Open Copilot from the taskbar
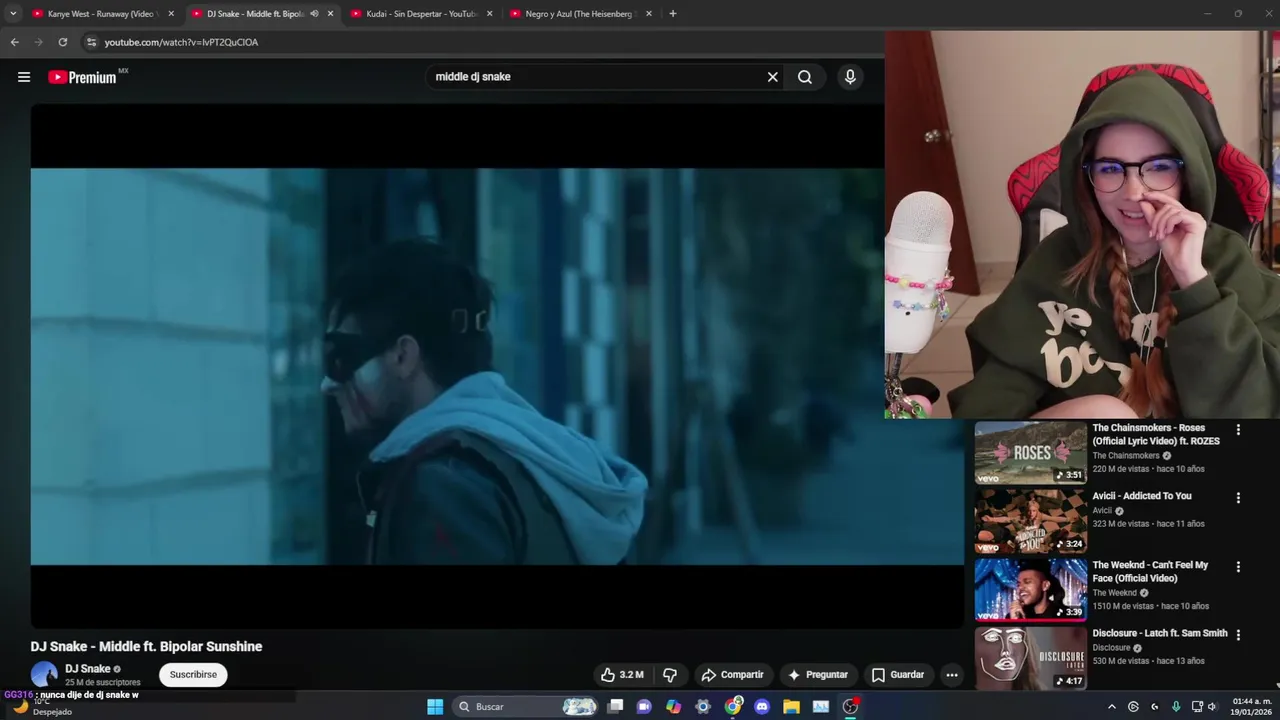The width and height of the screenshot is (1280, 720). [x=673, y=707]
